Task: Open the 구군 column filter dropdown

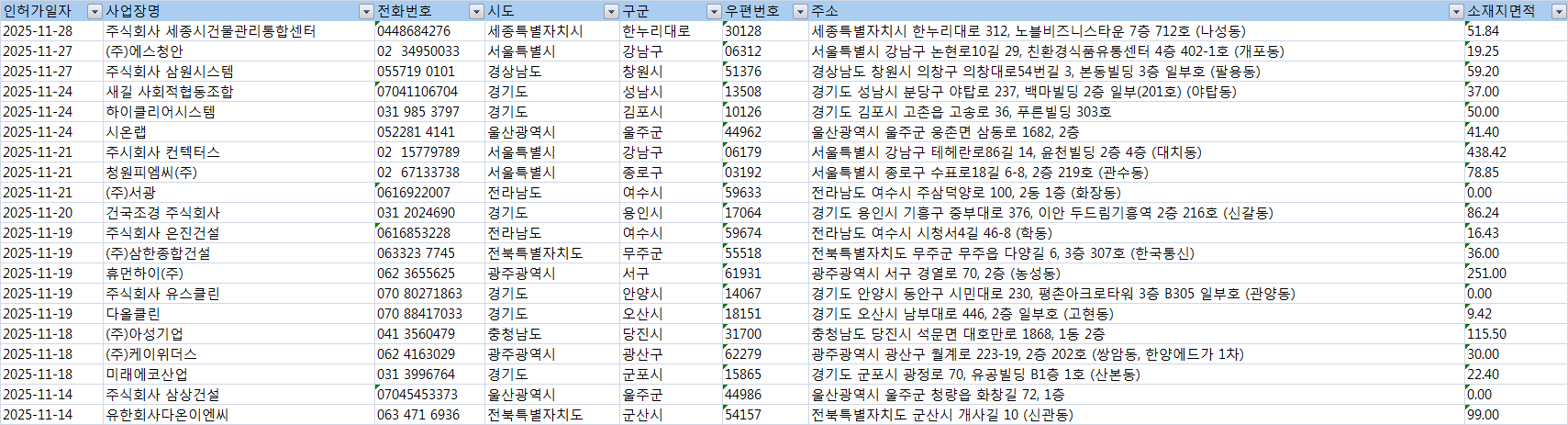Action: [x=715, y=11]
